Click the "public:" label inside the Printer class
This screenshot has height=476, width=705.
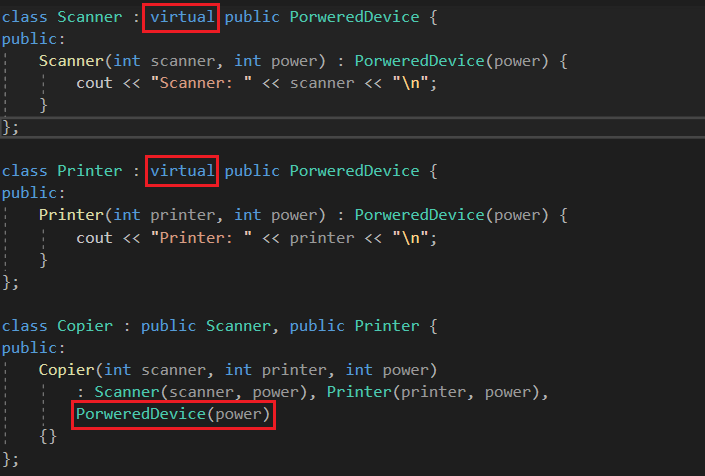(34, 193)
